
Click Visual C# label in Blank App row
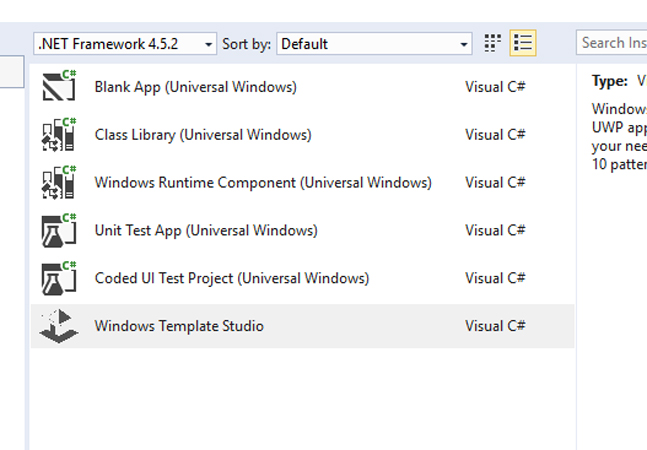click(495, 87)
